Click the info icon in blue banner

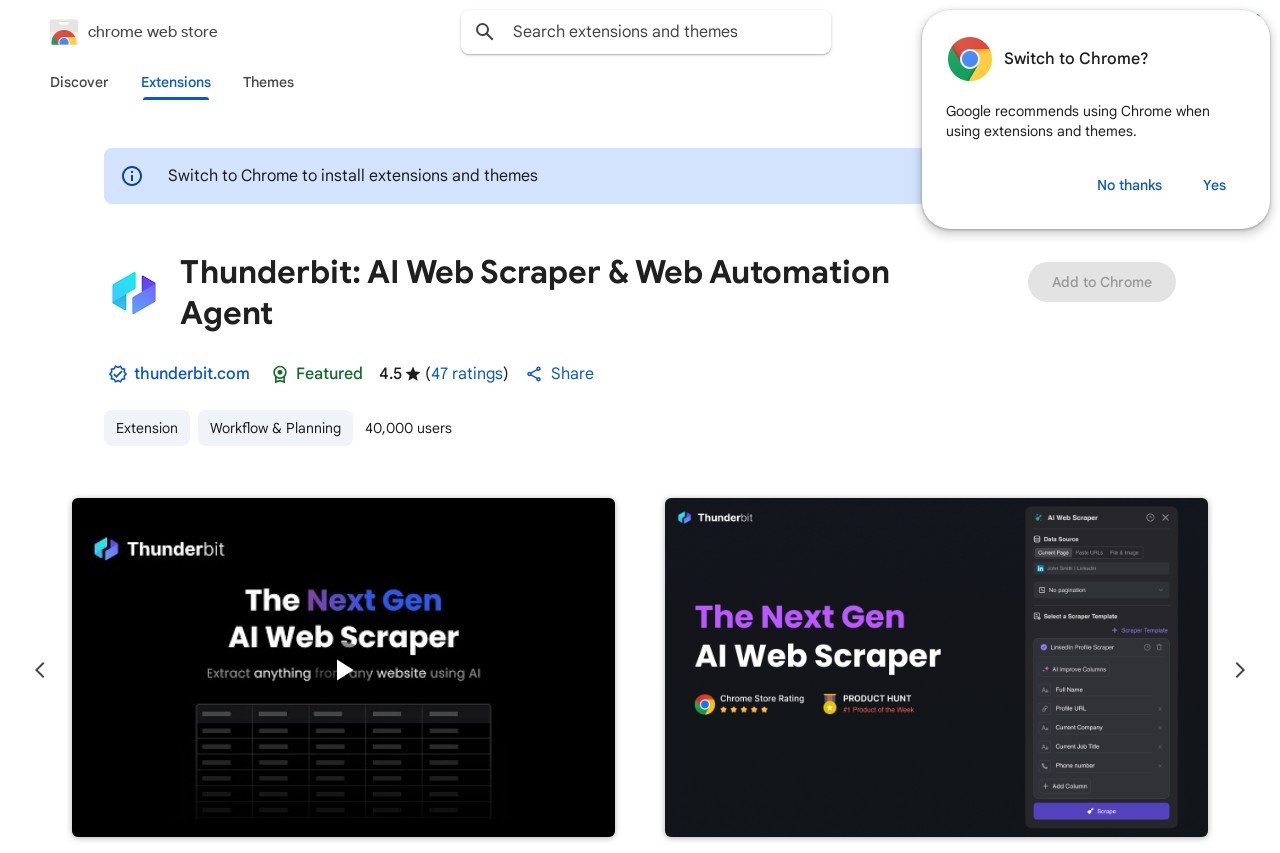point(132,176)
